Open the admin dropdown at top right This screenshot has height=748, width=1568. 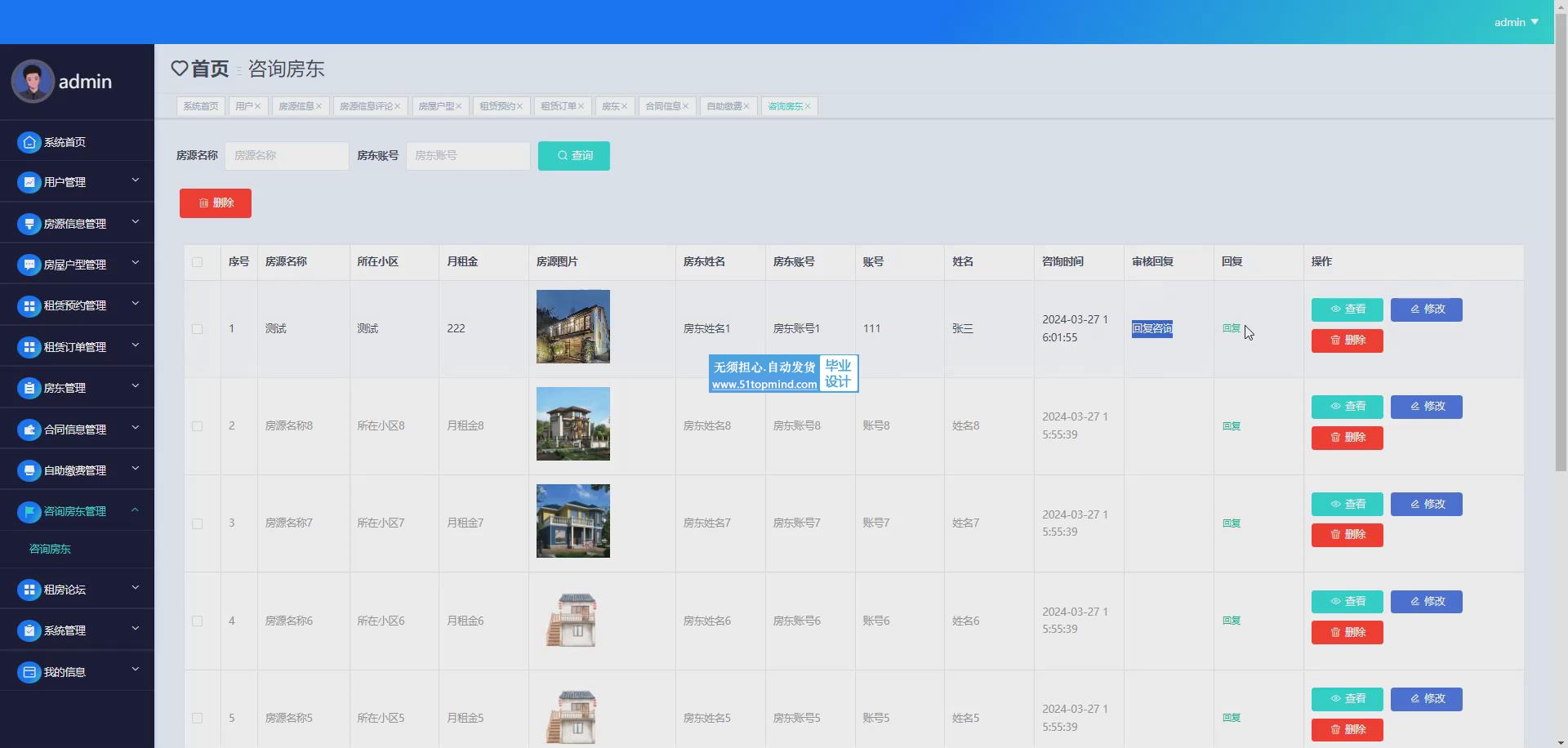(x=1516, y=22)
